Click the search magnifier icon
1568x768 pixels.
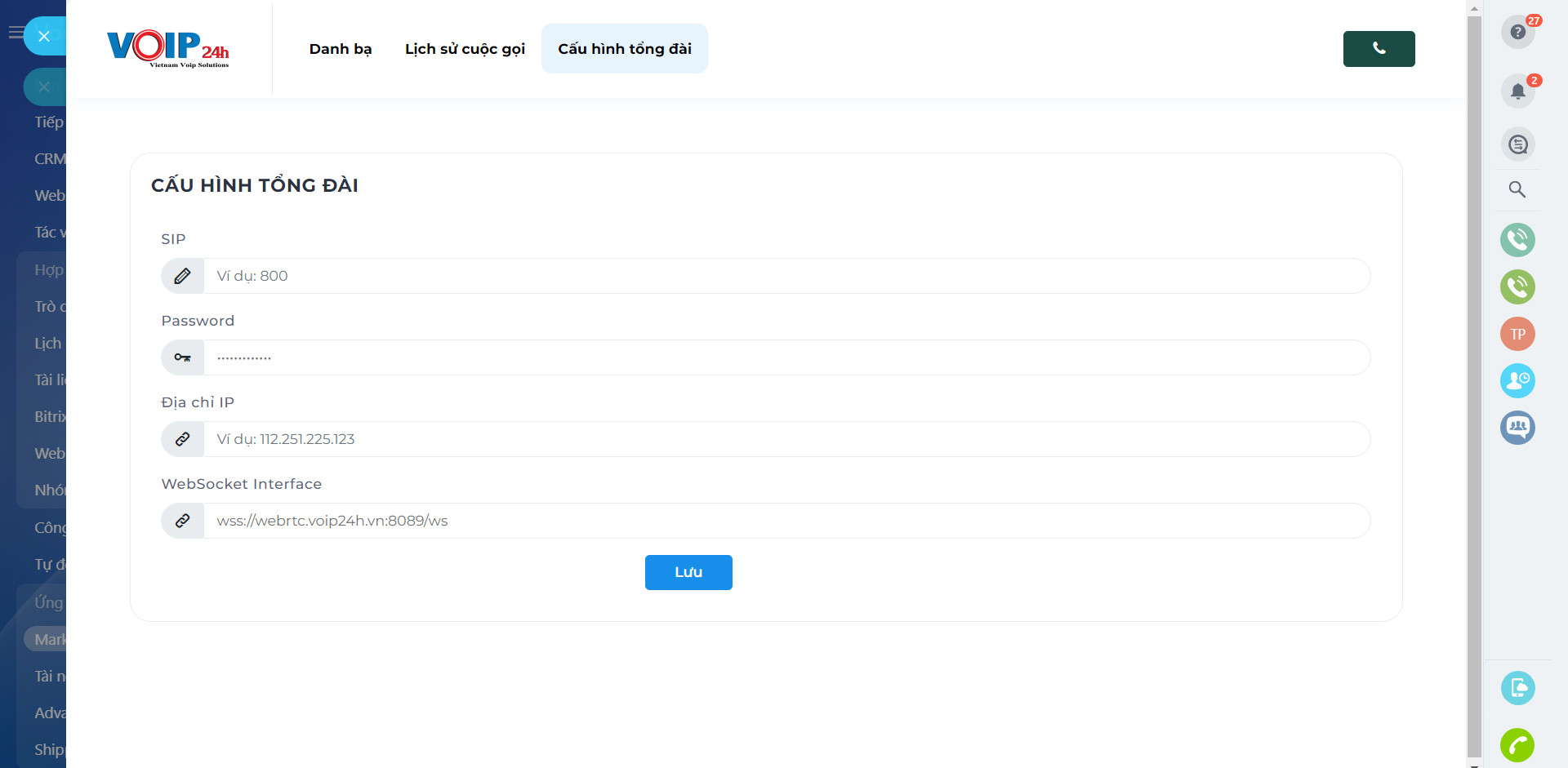(1517, 189)
